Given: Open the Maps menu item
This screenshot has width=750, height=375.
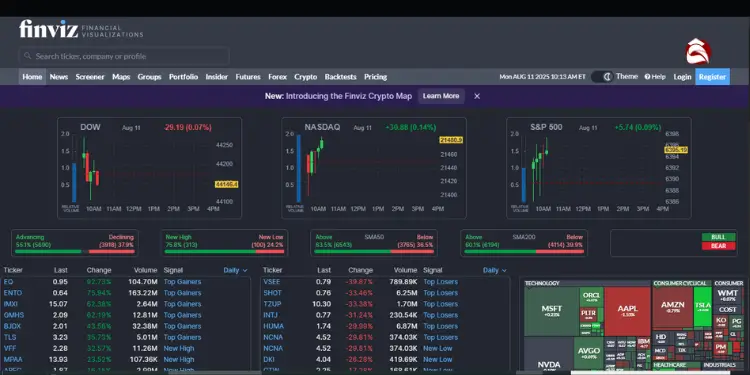Looking at the screenshot, I should tap(121, 77).
